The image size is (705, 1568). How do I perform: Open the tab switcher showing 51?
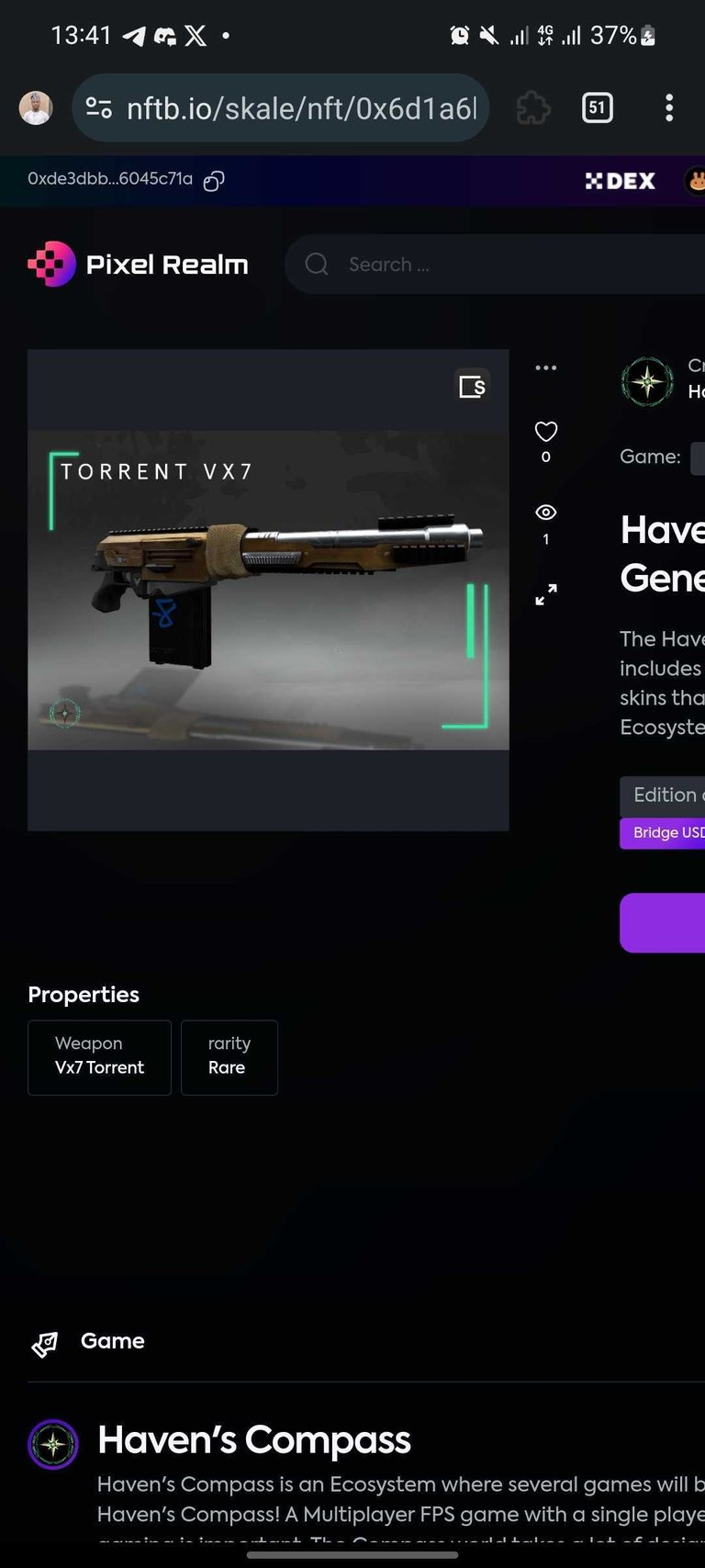point(598,108)
